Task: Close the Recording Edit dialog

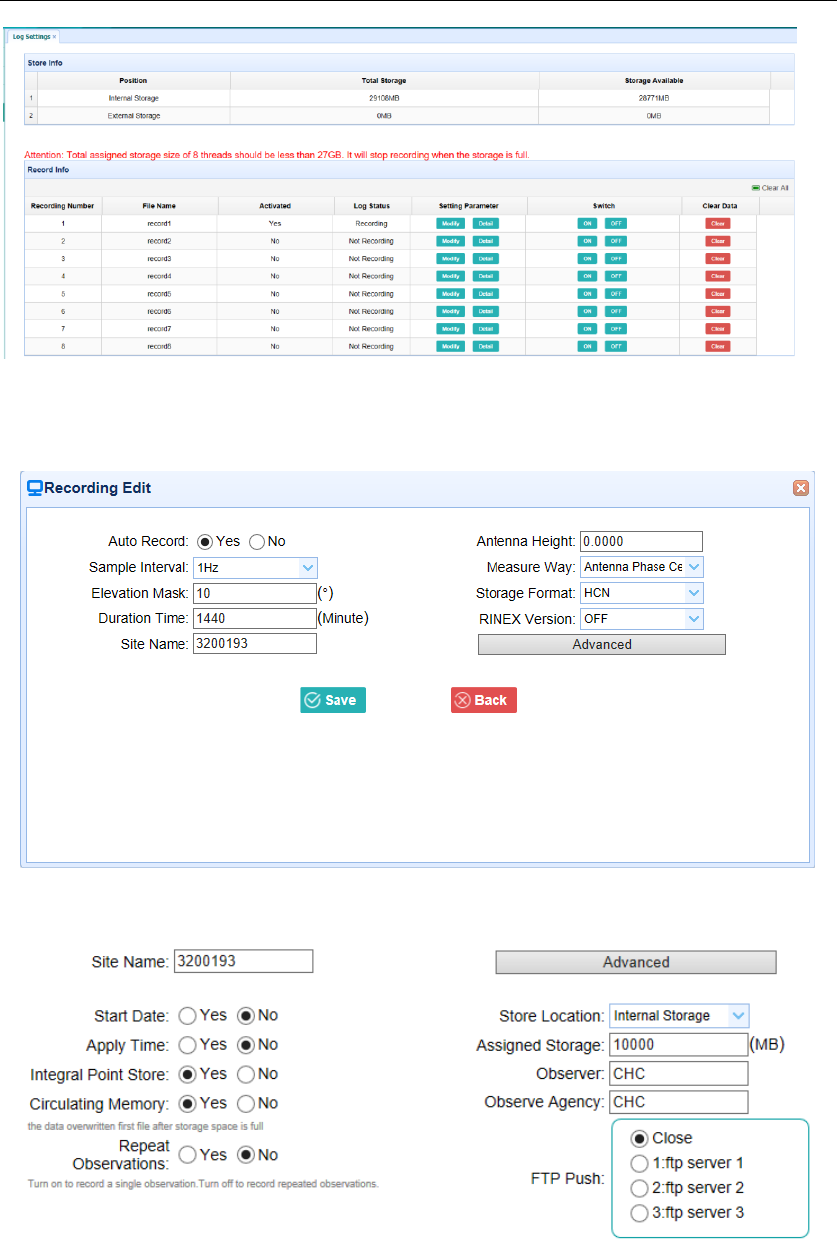Action: 800,488
